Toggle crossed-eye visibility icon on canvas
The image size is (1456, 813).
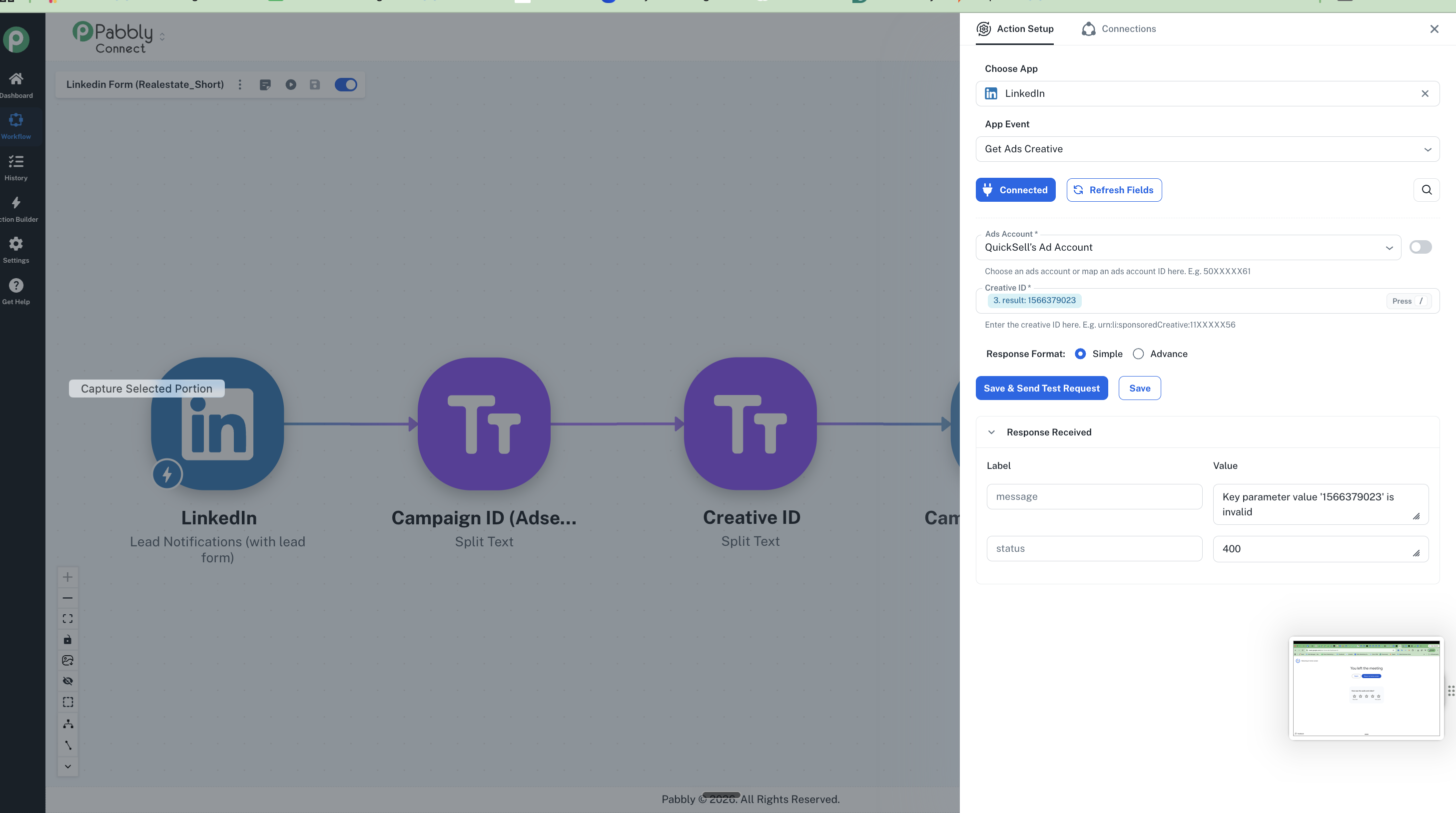pyautogui.click(x=68, y=681)
